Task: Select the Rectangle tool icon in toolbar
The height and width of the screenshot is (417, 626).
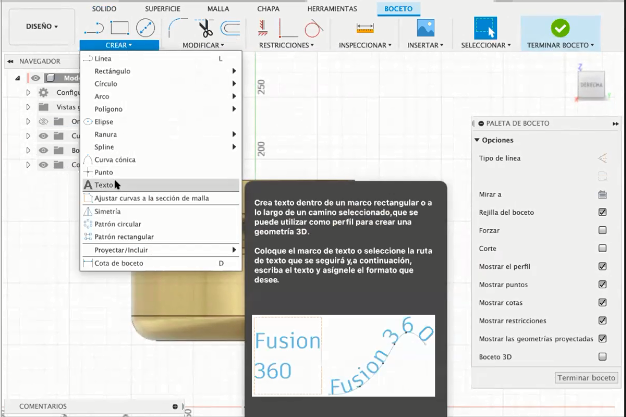Action: click(x=120, y=28)
